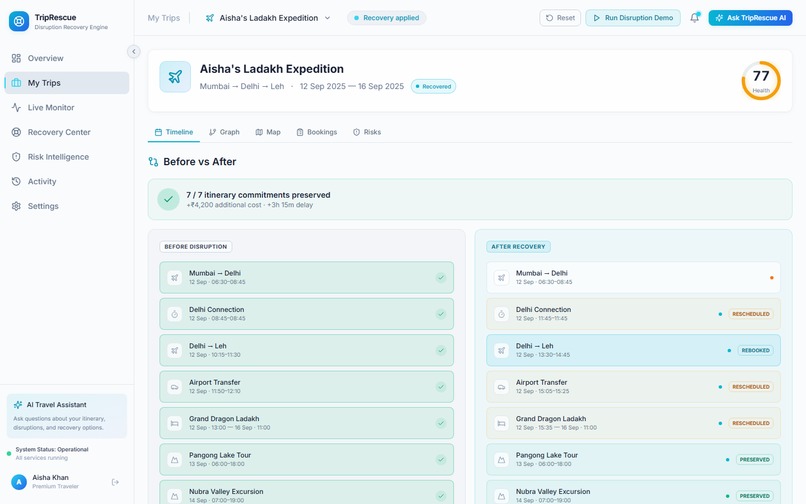Image resolution: width=806 pixels, height=504 pixels.
Task: Click the REBOOKED tag on Delhi → Leh
Action: coord(755,351)
